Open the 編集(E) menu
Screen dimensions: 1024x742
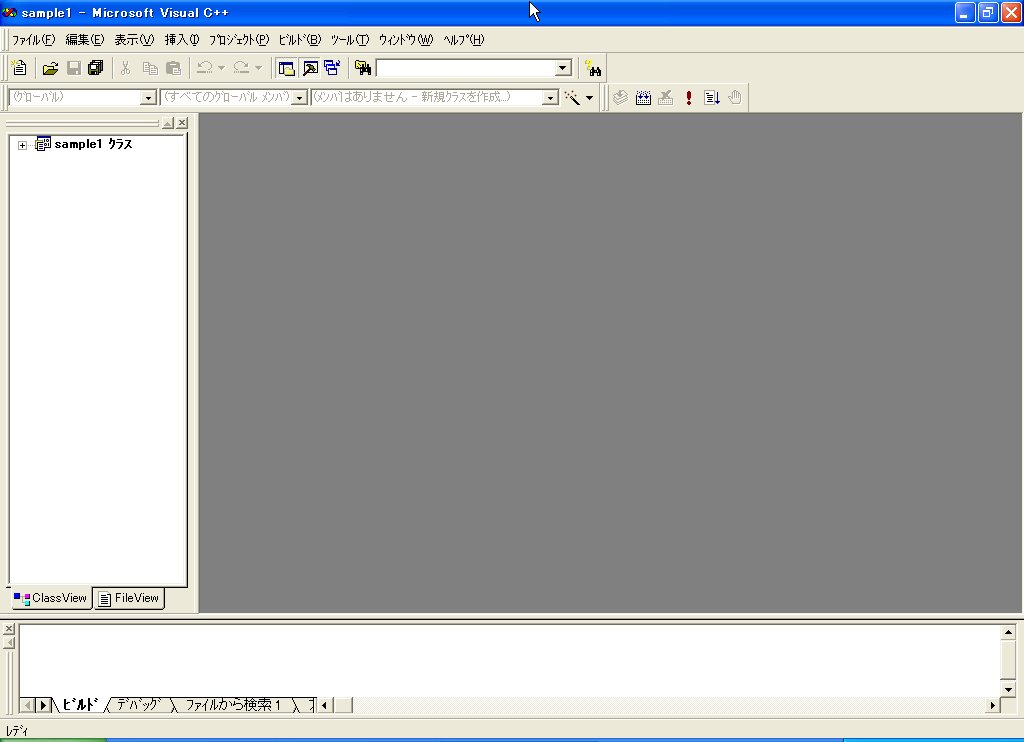[x=85, y=40]
